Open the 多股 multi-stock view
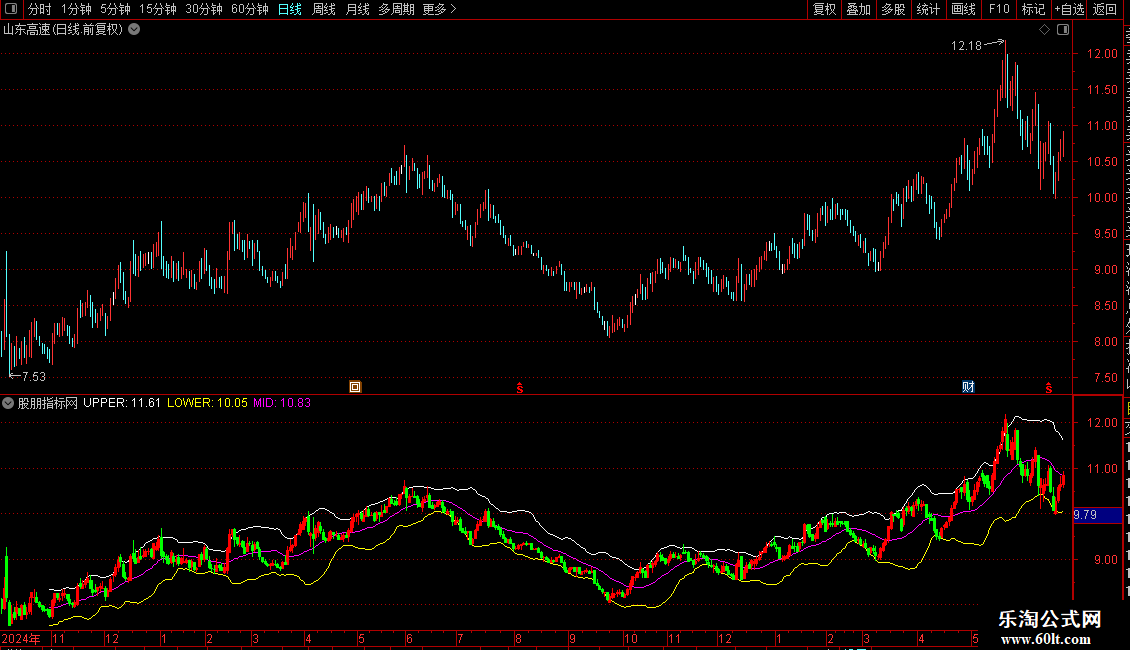Image resolution: width=1130 pixels, height=650 pixels. (893, 9)
